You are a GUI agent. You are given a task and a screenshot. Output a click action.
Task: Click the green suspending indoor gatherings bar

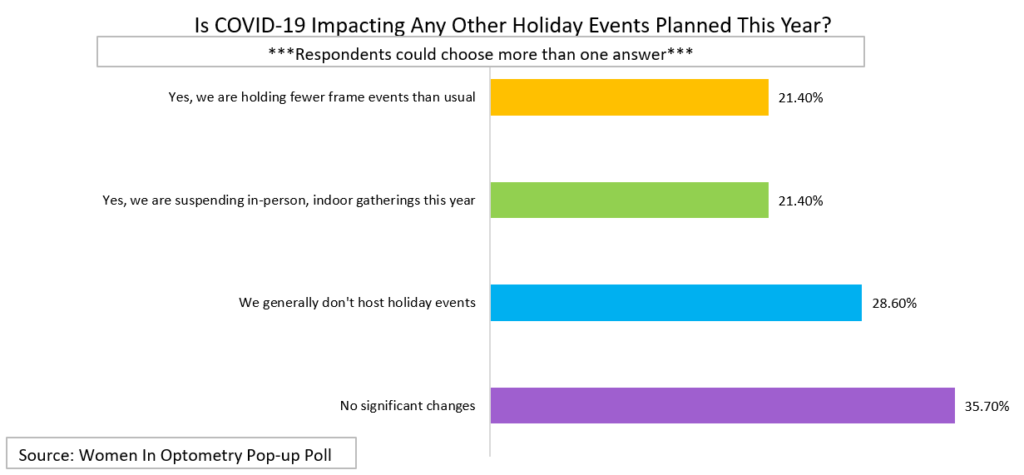pyautogui.click(x=630, y=200)
